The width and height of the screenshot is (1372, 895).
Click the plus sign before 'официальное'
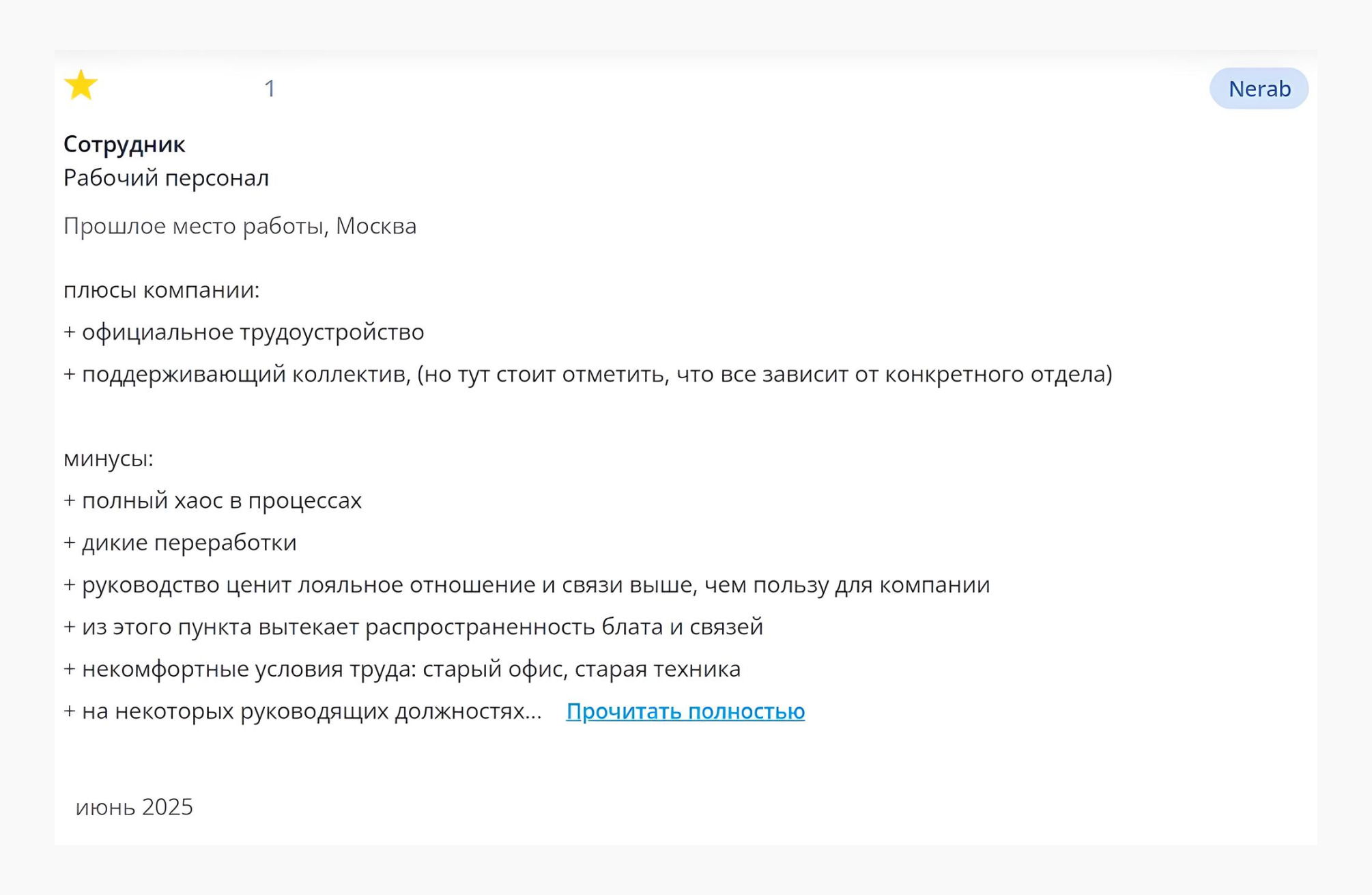click(x=69, y=332)
